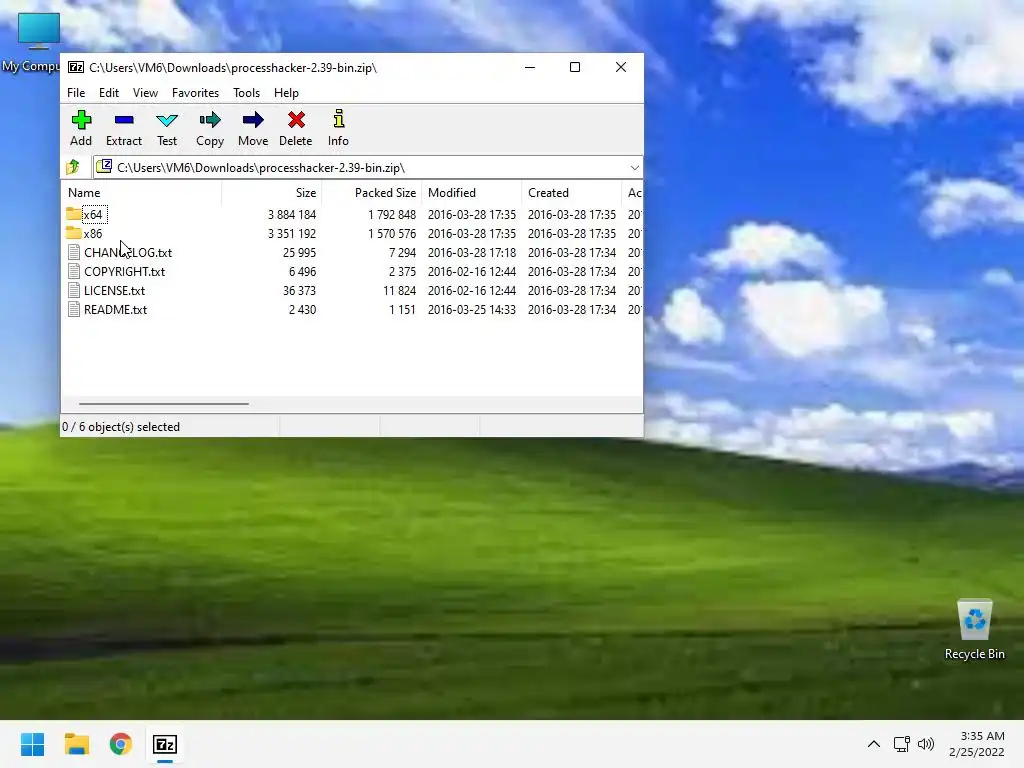
Task: Click status bar '0 / 6 object(s) selected'
Action: pos(121,426)
